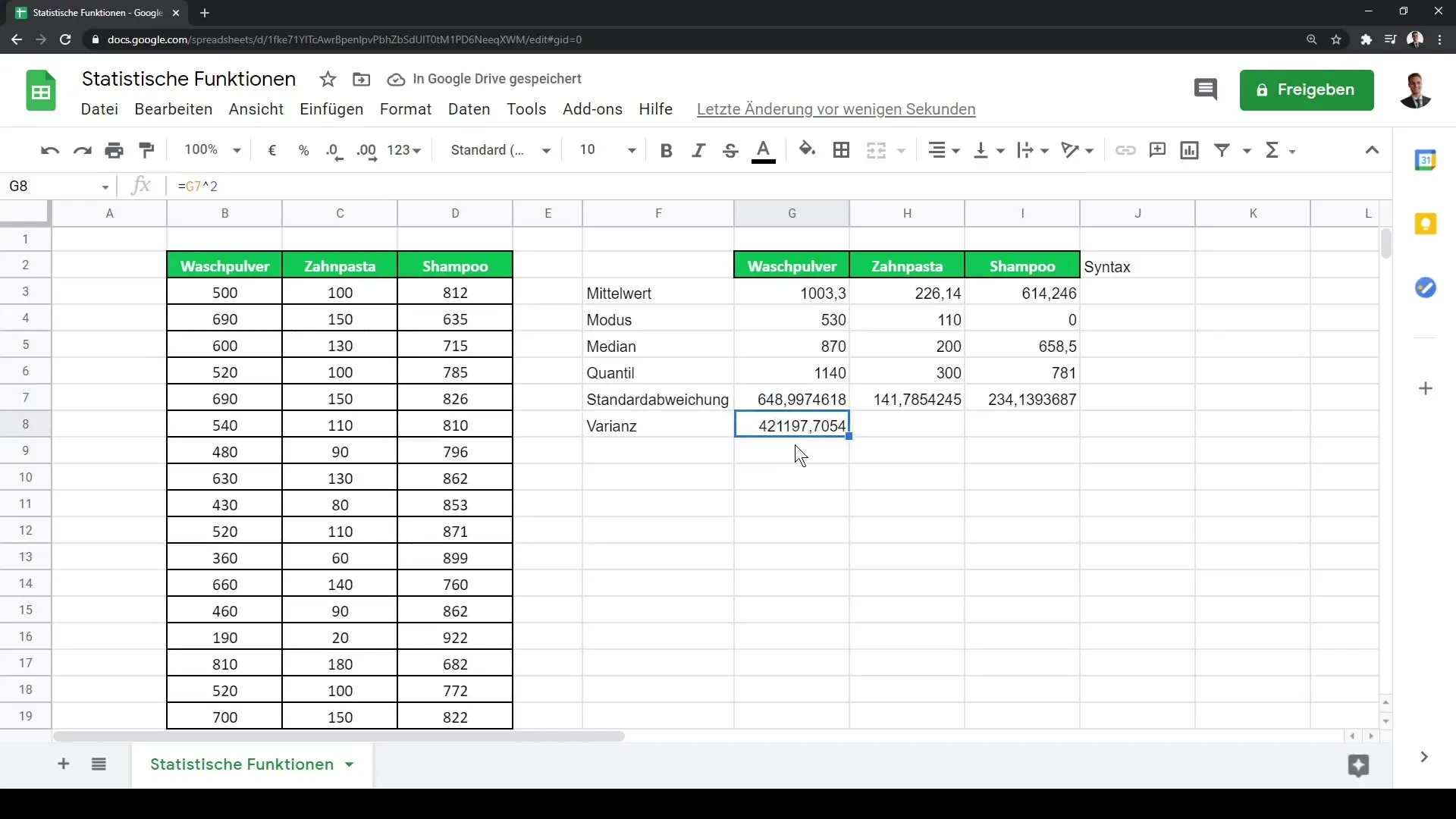Screen dimensions: 1456x819
Task: Toggle bold formatting
Action: (666, 150)
